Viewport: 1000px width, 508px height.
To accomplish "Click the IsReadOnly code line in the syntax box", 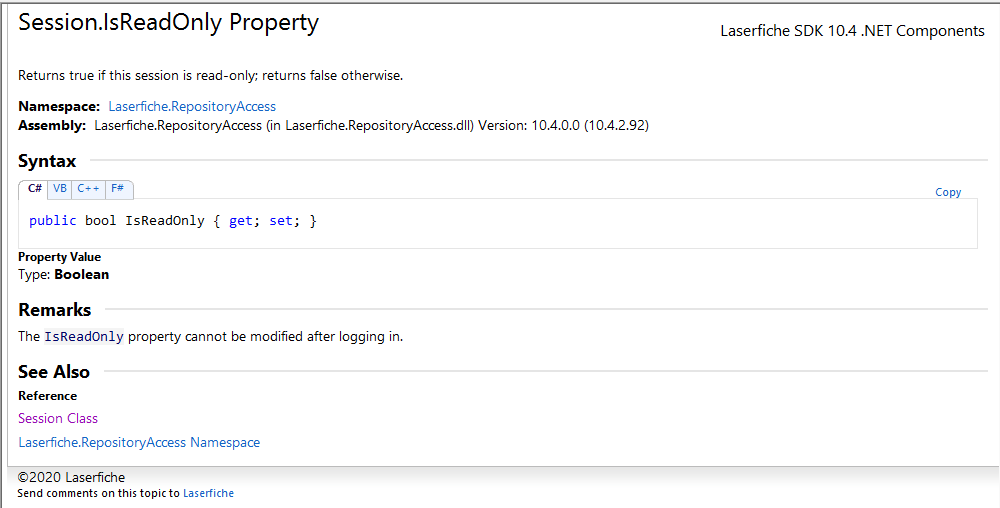I will 173,221.
